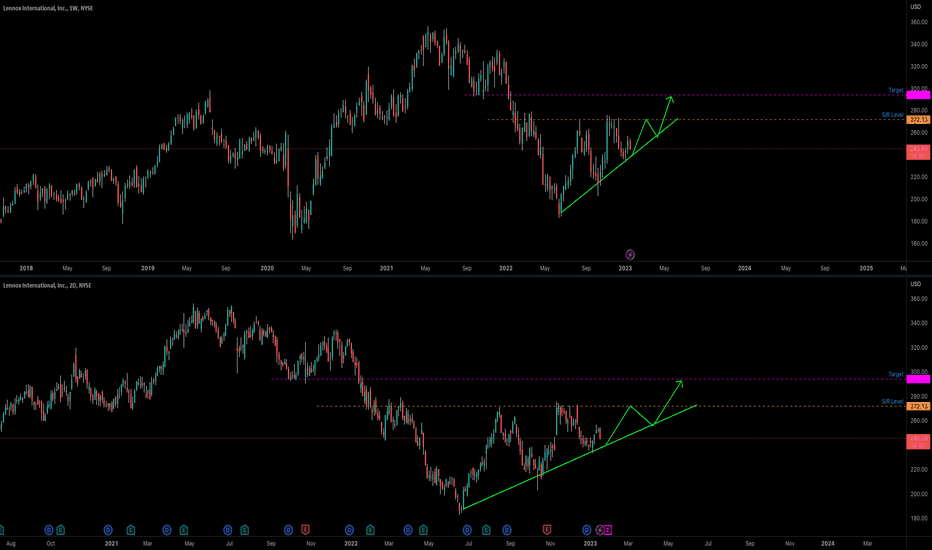Screen dimensions: 932x550
Task: Open the dividend marker at Jul 2021
Action: tap(228, 530)
